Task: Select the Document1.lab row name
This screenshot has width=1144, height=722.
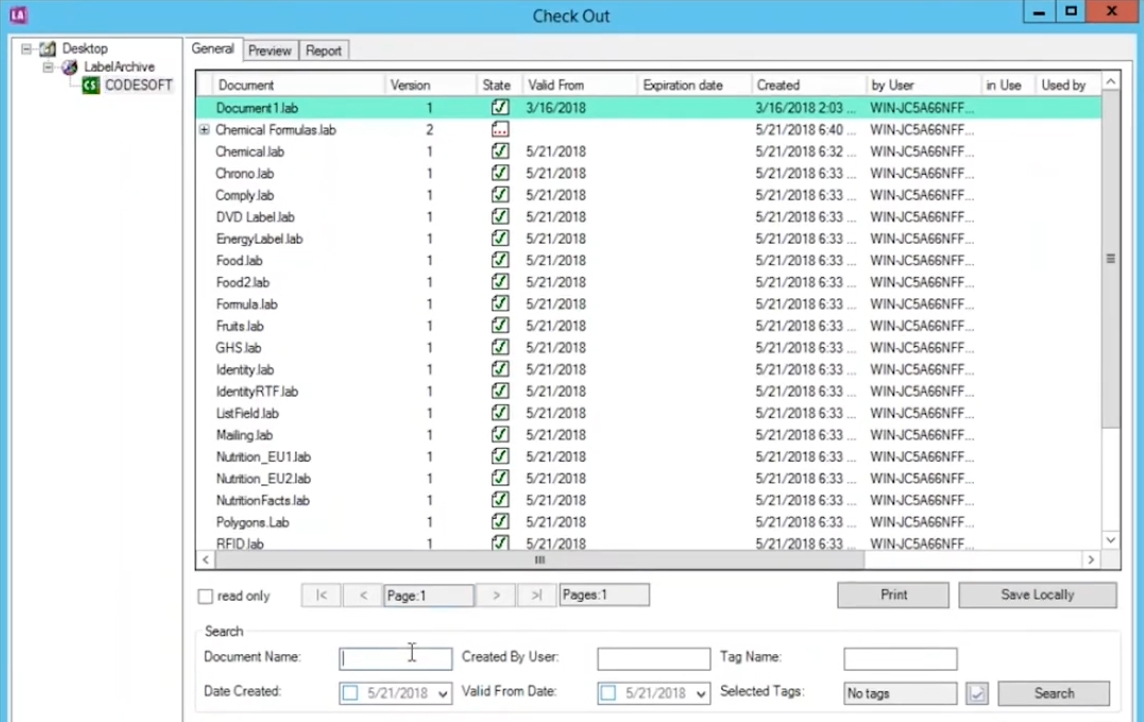Action: (257, 108)
